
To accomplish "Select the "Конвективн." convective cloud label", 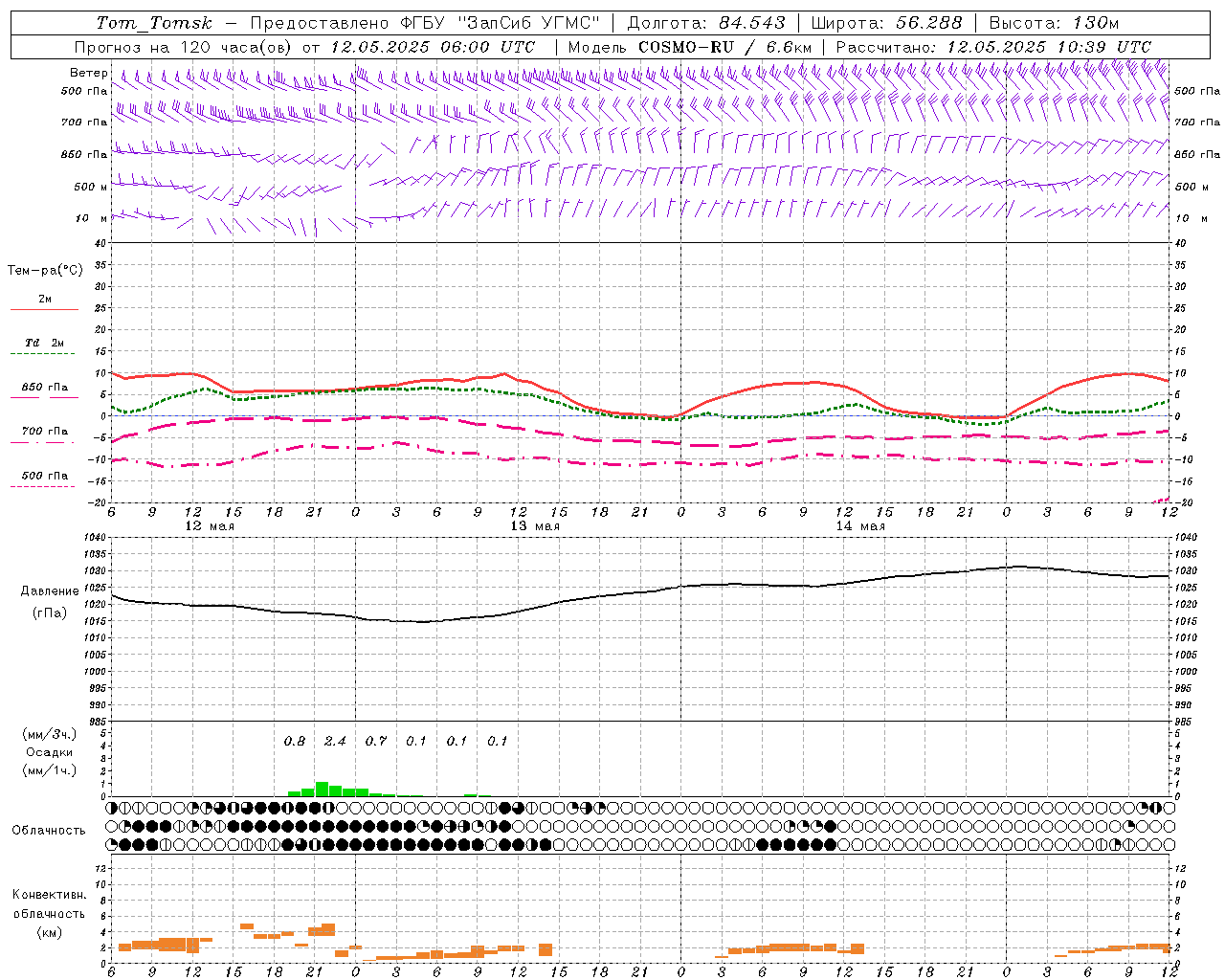I will point(49,895).
